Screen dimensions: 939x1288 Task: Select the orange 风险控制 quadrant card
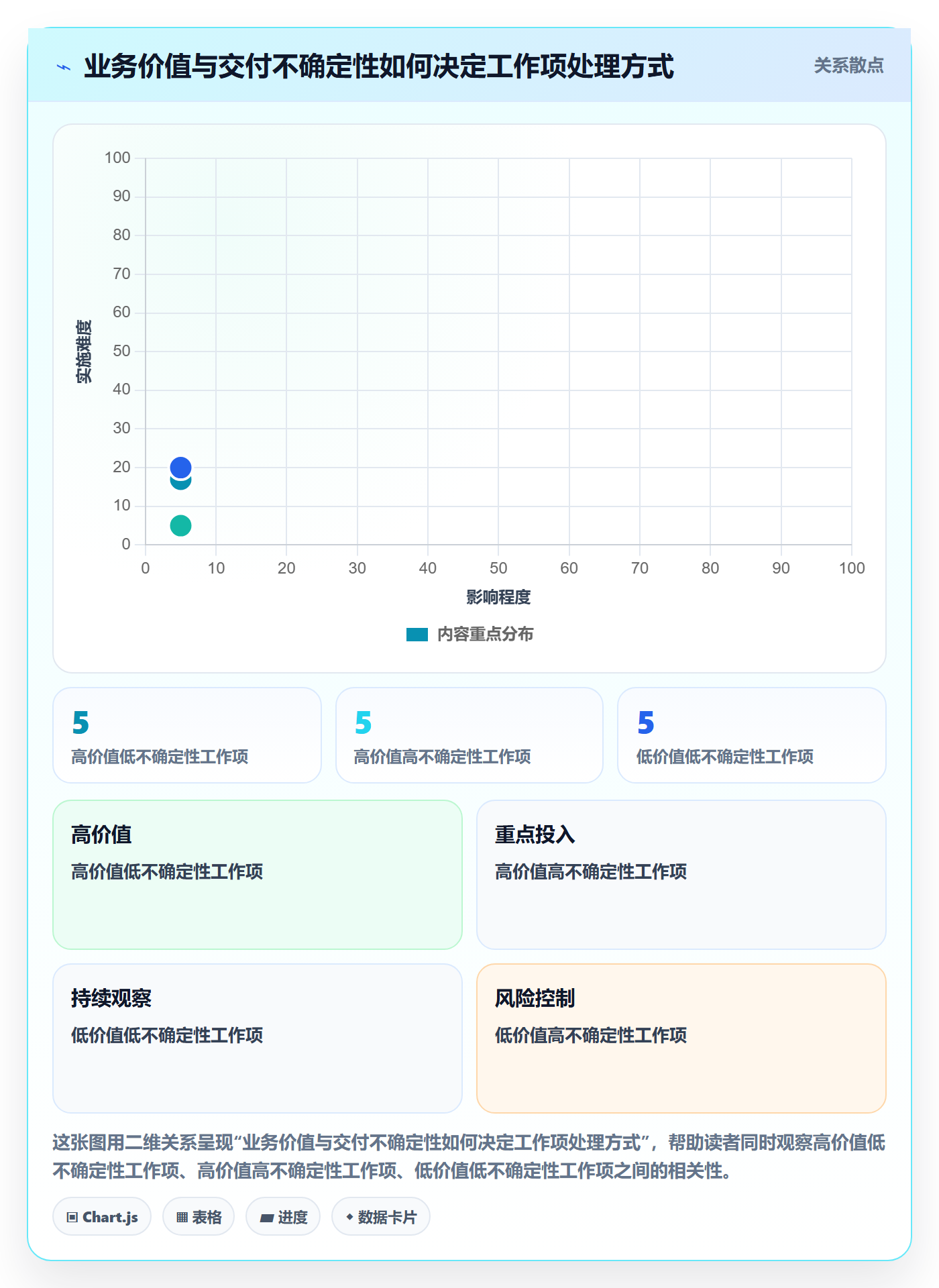[681, 1038]
